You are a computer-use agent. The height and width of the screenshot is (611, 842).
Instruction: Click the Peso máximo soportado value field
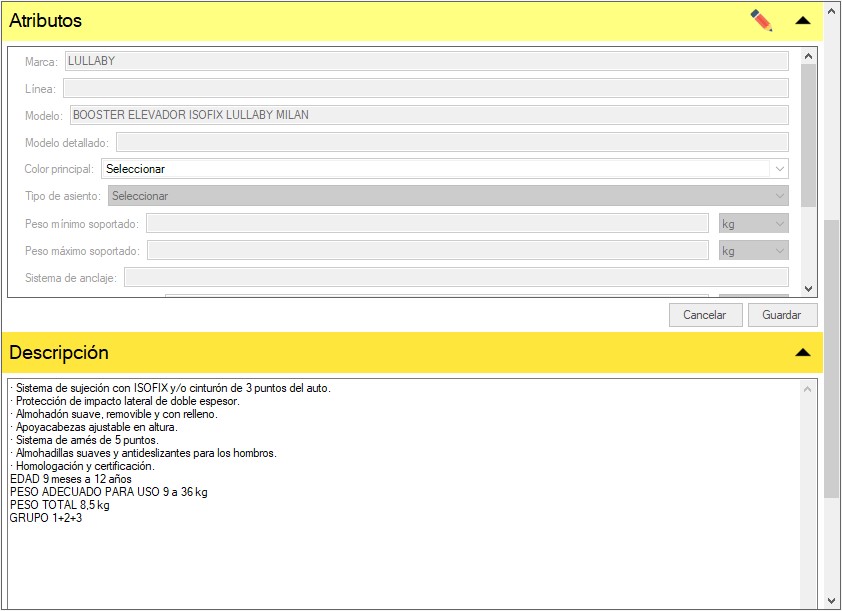coord(428,251)
